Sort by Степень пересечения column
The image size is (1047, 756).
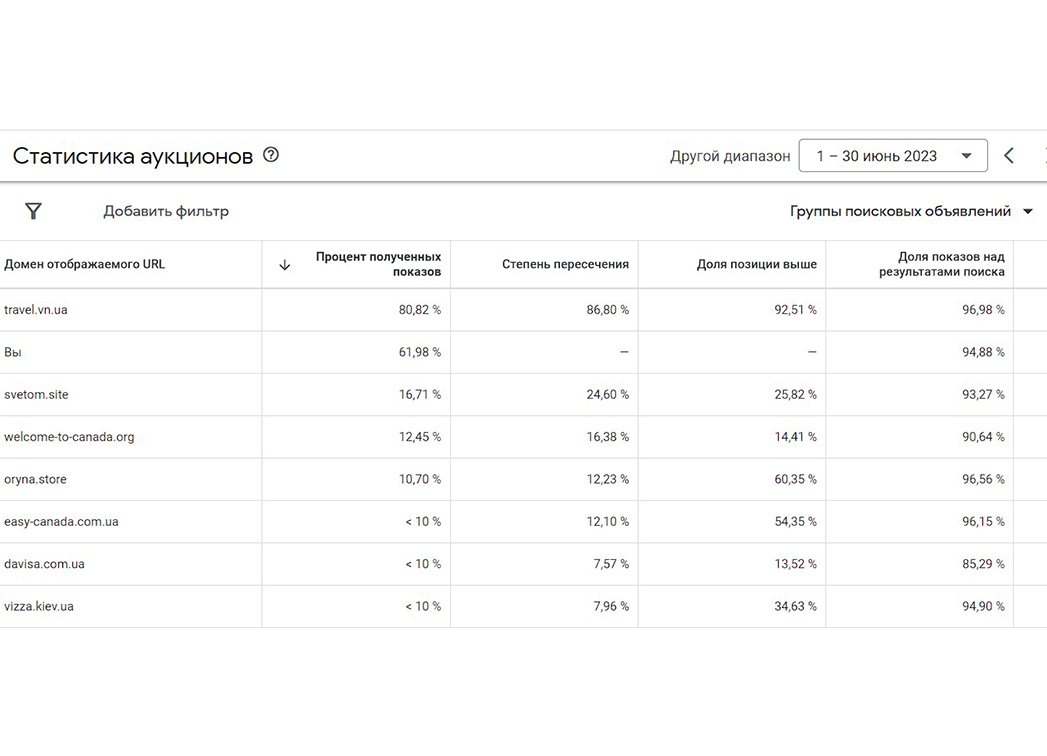565,264
